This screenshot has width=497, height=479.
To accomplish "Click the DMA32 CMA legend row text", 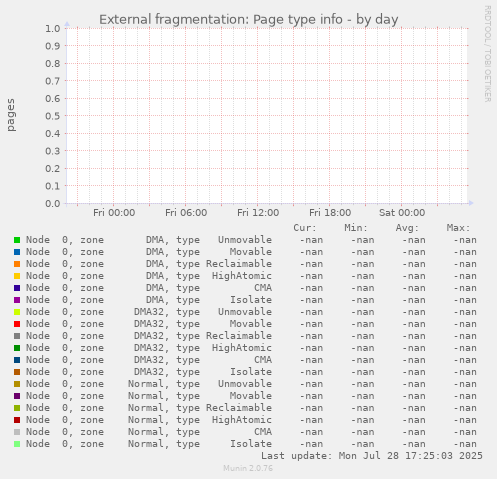I will point(149,360).
